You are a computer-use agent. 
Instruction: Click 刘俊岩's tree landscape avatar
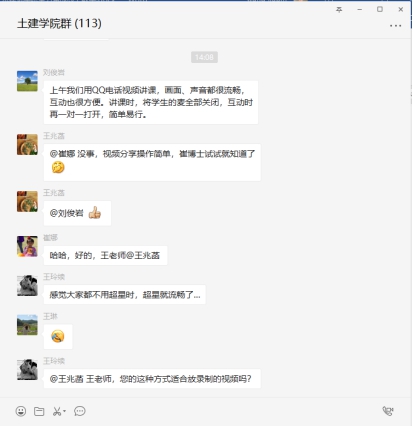click(27, 81)
